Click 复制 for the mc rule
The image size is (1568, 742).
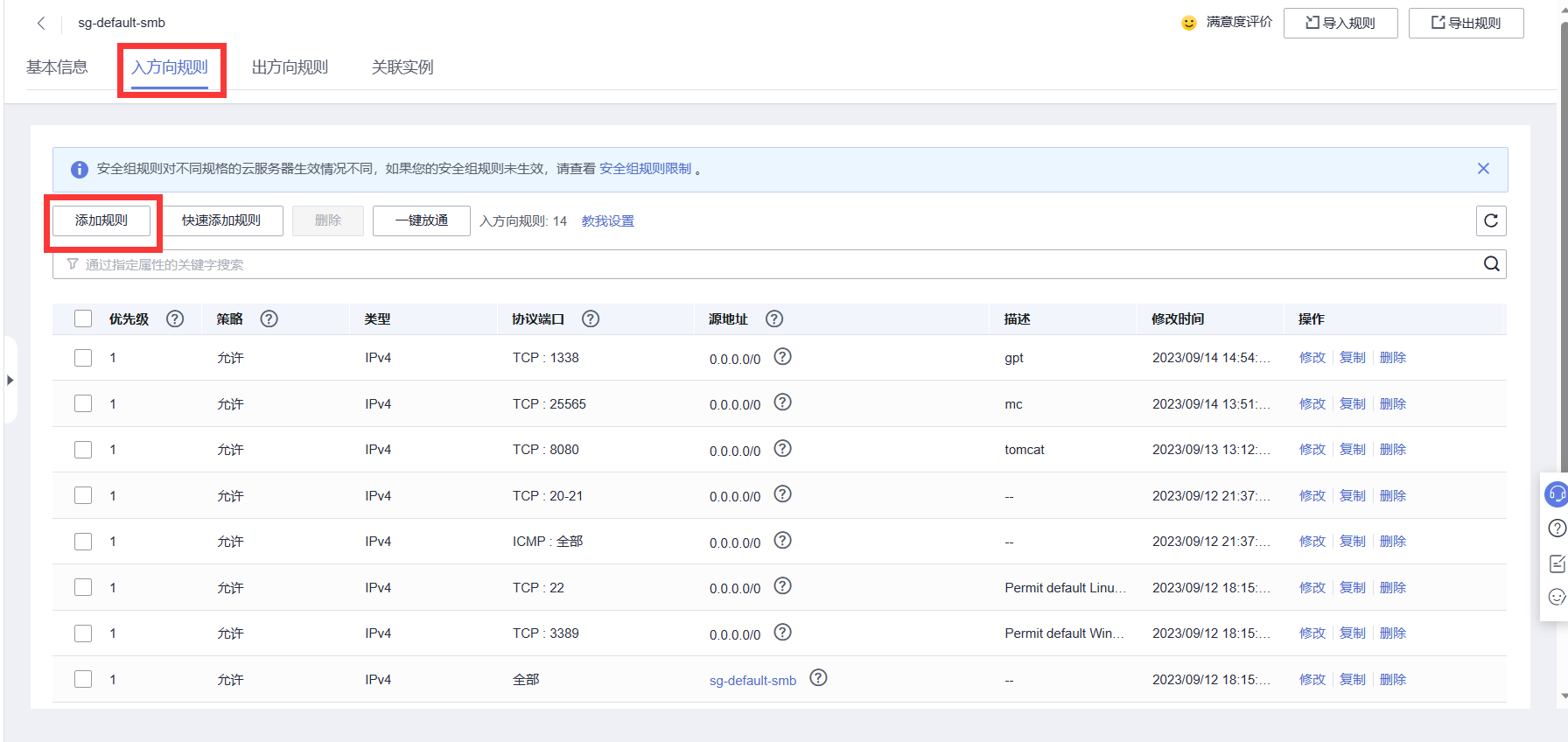(1353, 403)
